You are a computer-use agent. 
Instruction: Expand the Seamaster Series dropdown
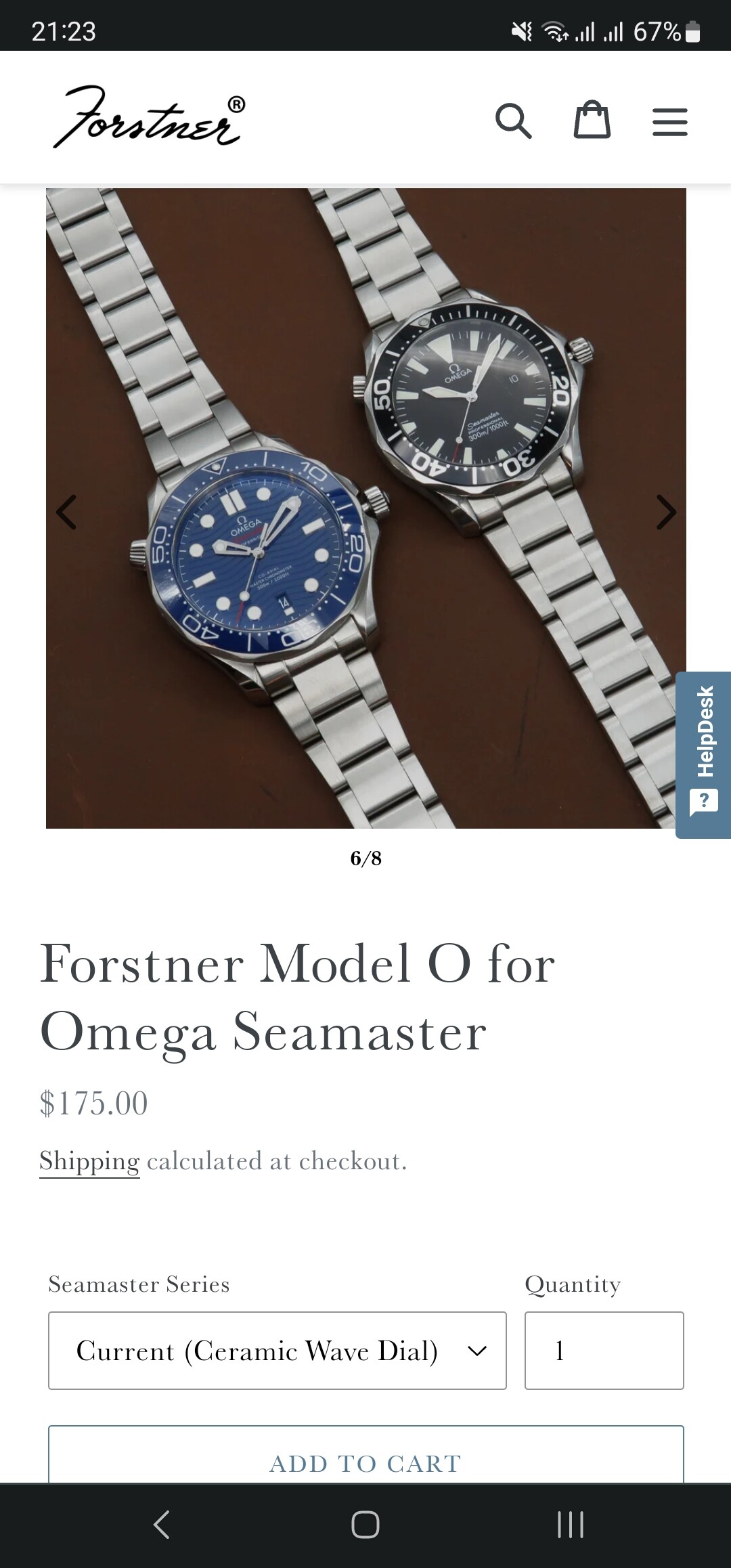pyautogui.click(x=278, y=1351)
